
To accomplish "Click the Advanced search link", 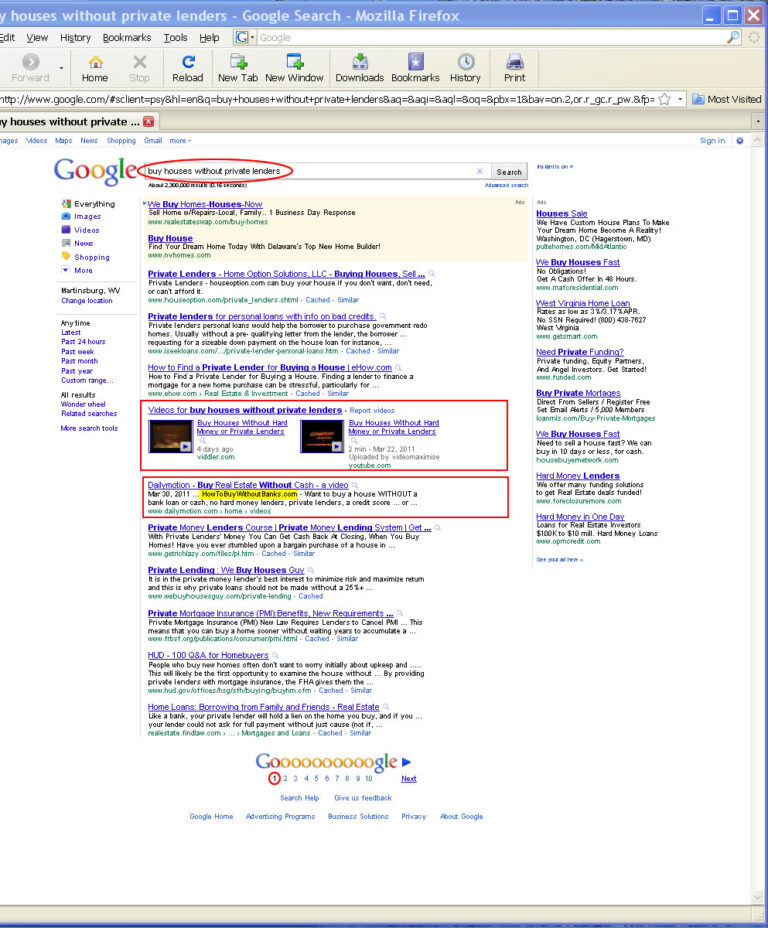I will pyautogui.click(x=506, y=185).
